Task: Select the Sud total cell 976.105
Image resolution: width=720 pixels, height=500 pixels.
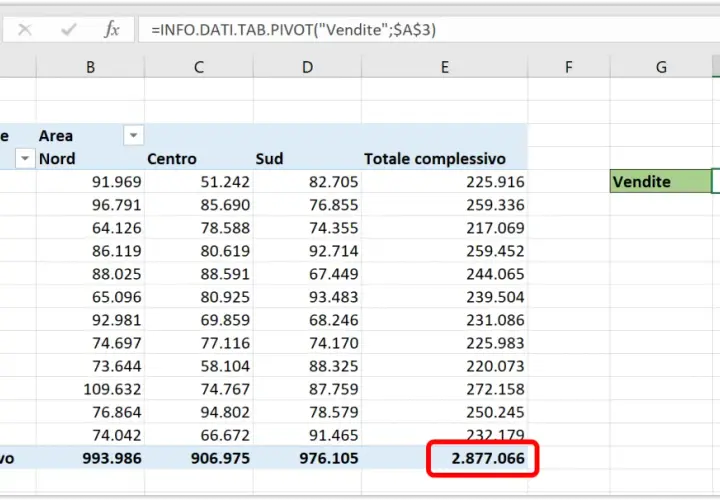Action: tap(307, 458)
